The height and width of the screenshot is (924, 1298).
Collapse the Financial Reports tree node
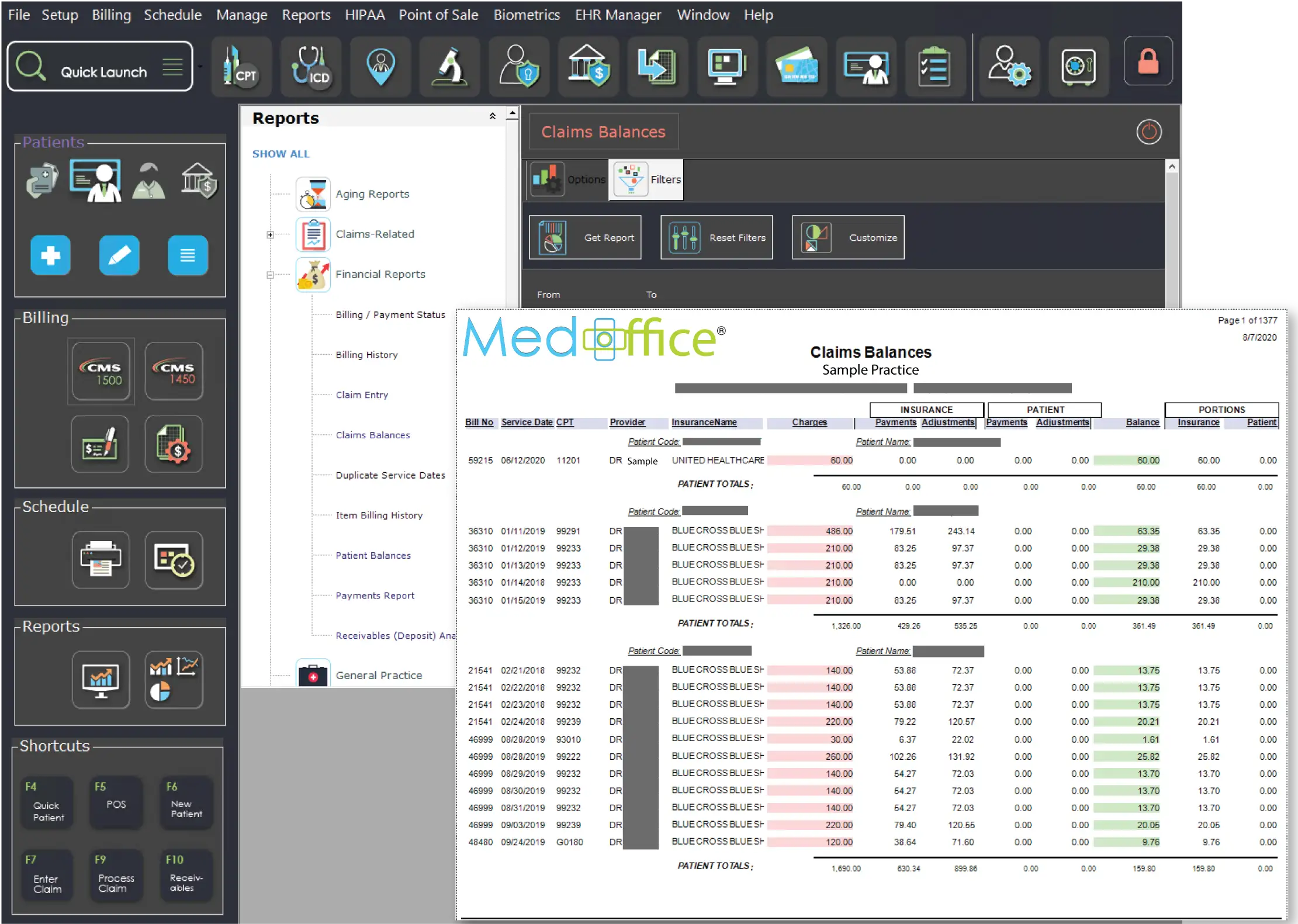tap(270, 275)
